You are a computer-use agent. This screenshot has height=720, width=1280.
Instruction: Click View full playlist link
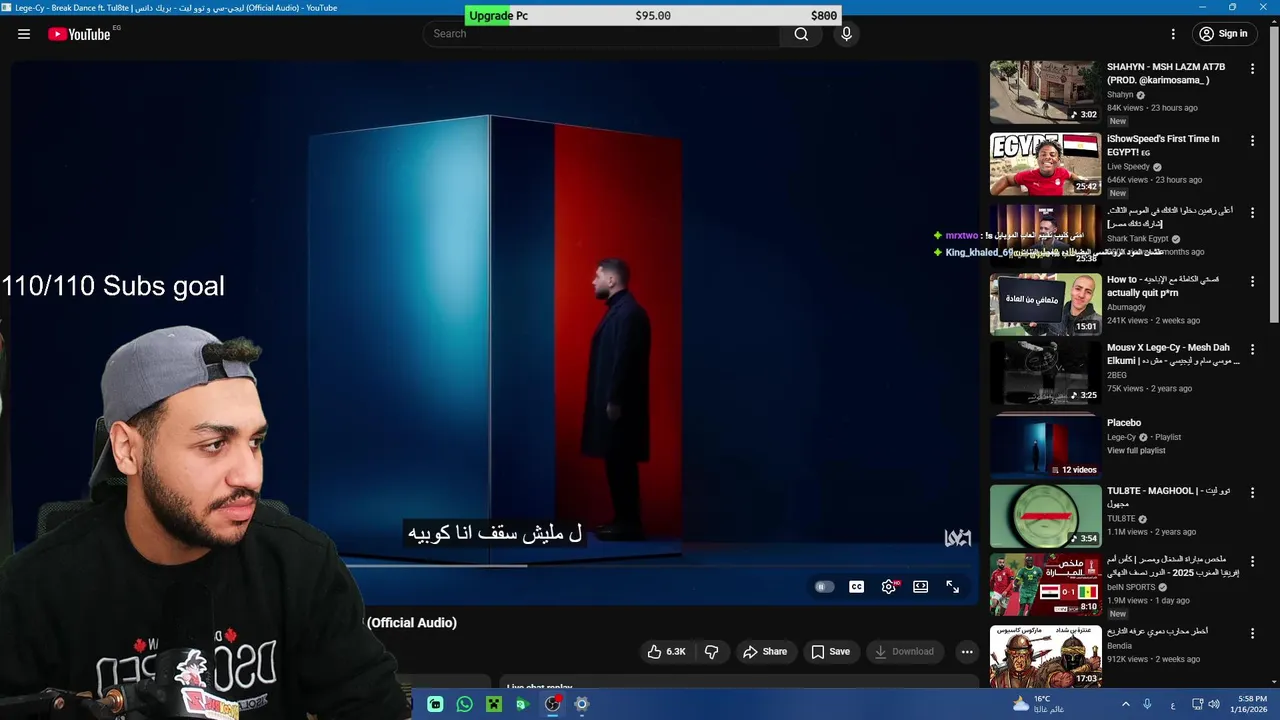[x=1136, y=451]
